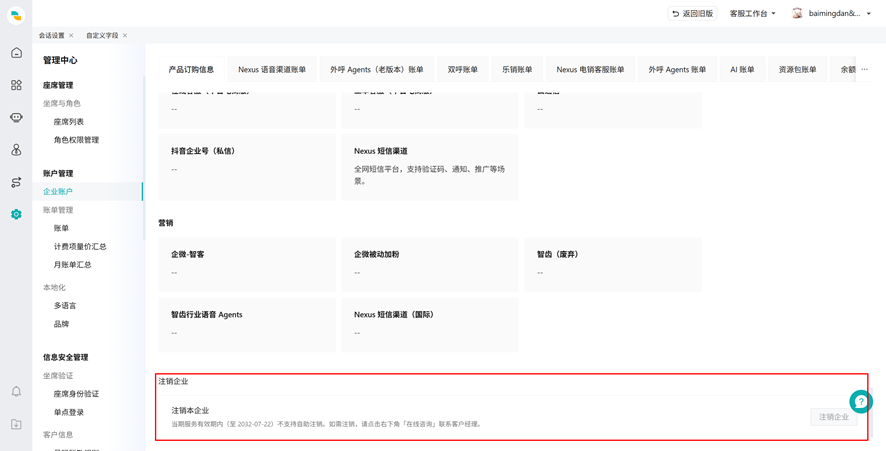
Task: Switch to the Nexus 语音渠道账单 tab
Action: (x=272, y=70)
